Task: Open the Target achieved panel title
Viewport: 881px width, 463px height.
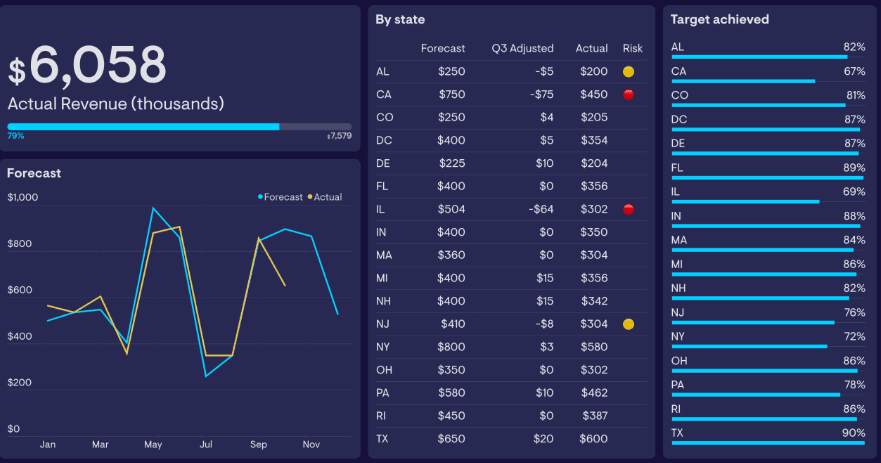Action: (719, 19)
